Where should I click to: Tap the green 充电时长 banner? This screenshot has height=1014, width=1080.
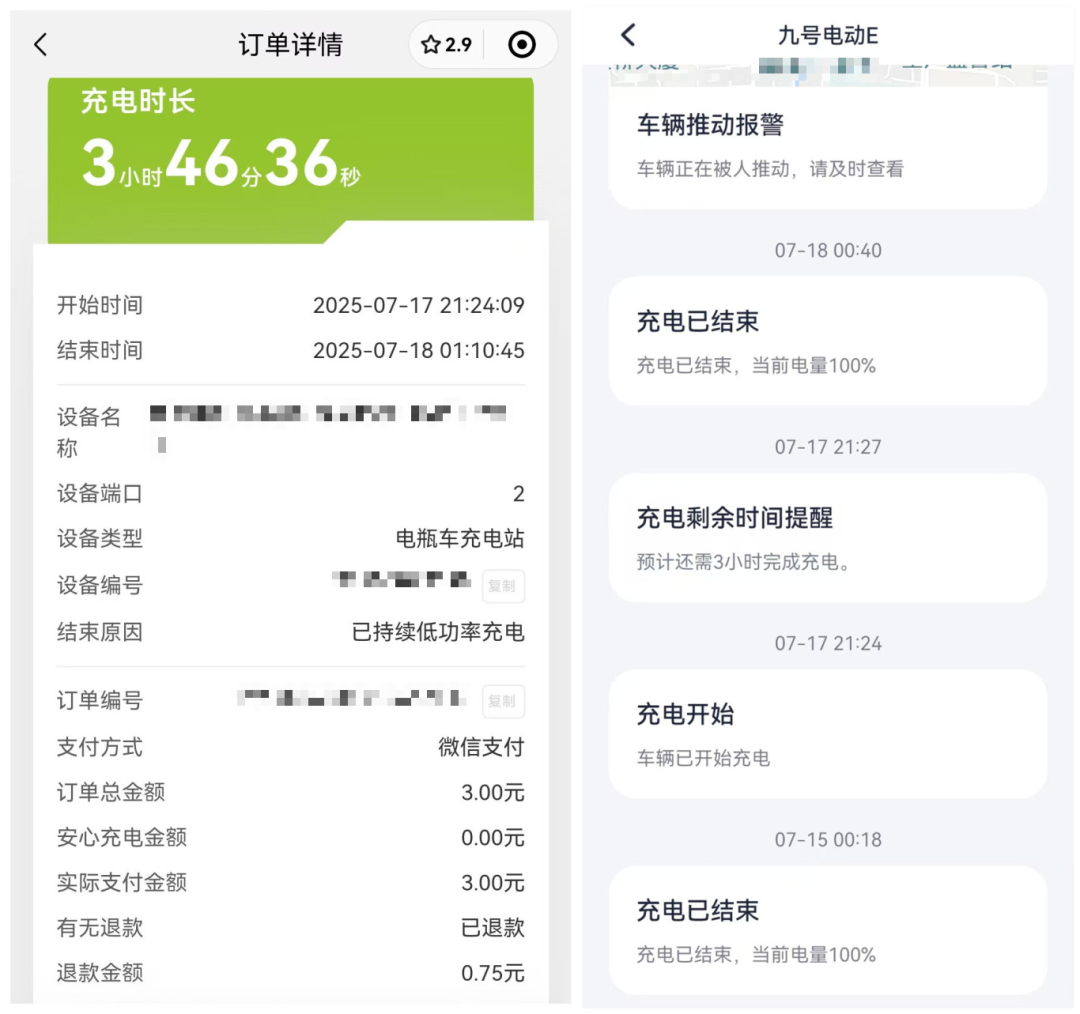pyautogui.click(x=290, y=150)
